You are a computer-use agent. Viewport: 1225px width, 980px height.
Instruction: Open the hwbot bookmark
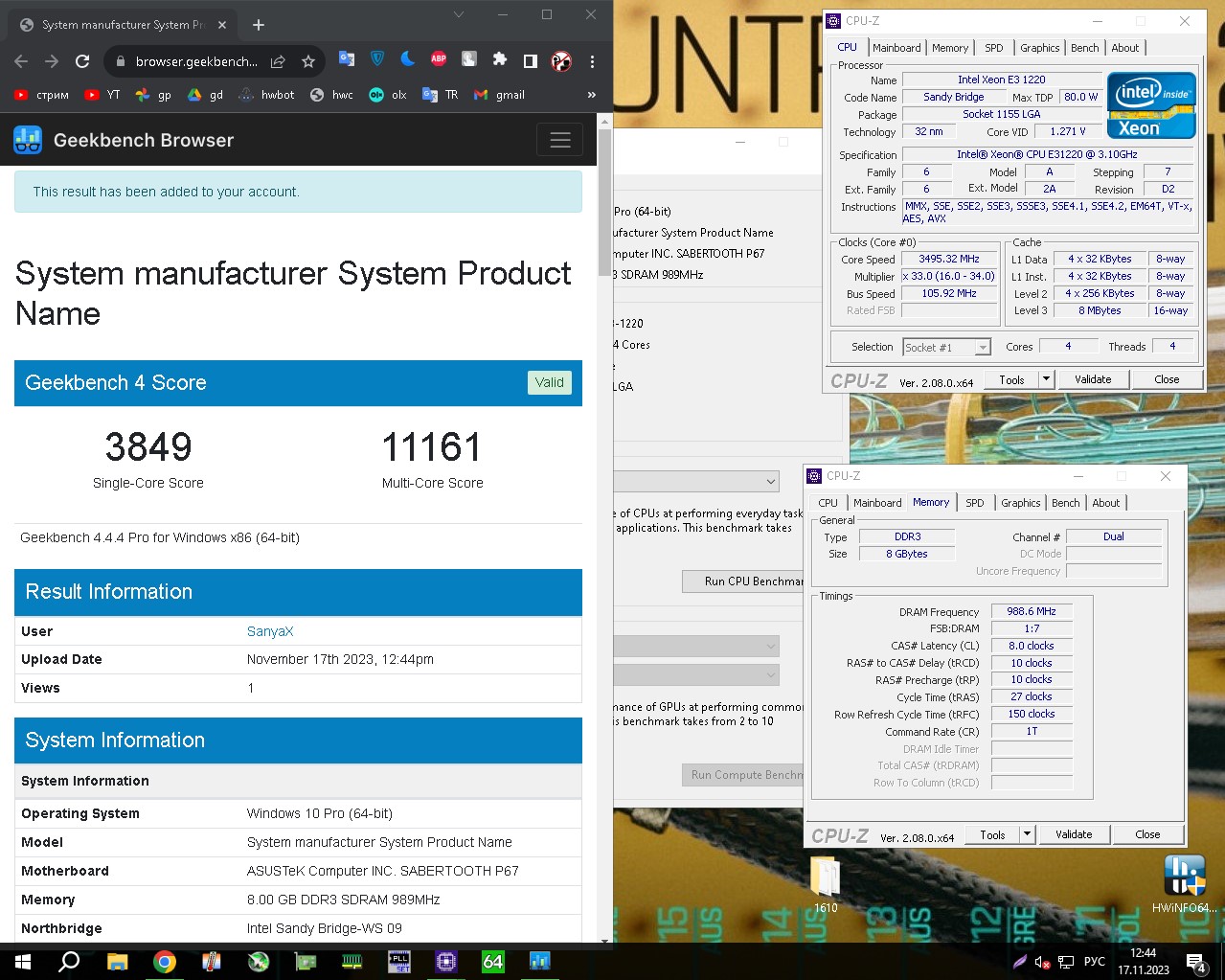point(266,95)
